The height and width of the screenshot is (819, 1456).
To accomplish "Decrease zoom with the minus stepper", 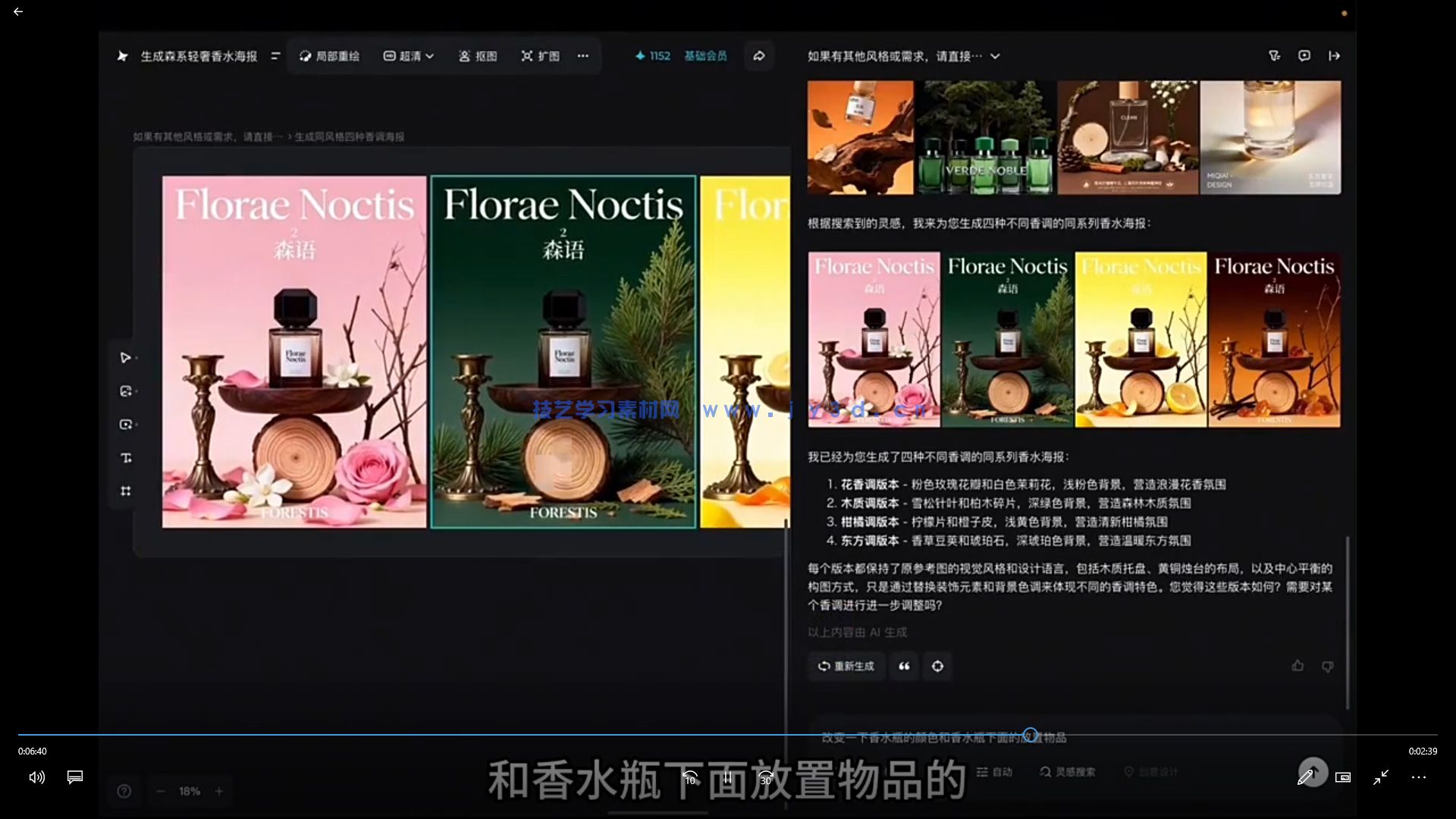I will tap(160, 791).
